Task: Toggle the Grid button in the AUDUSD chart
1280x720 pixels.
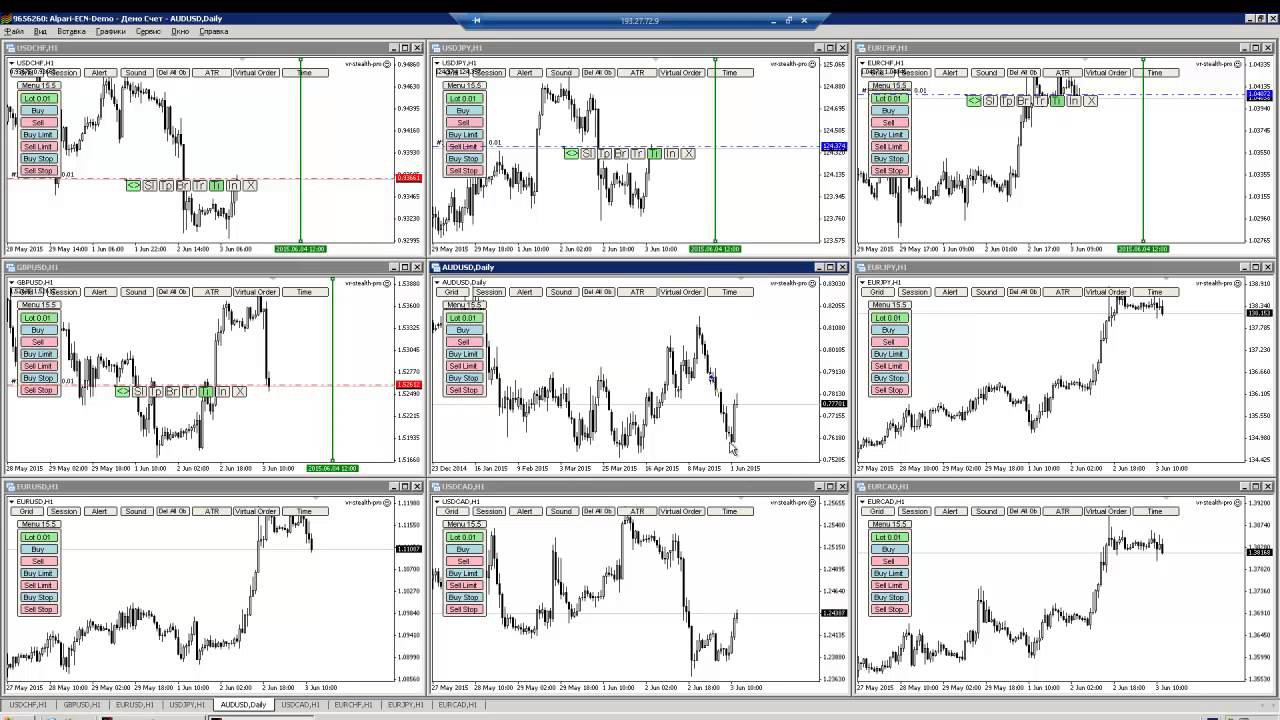Action: tap(452, 292)
